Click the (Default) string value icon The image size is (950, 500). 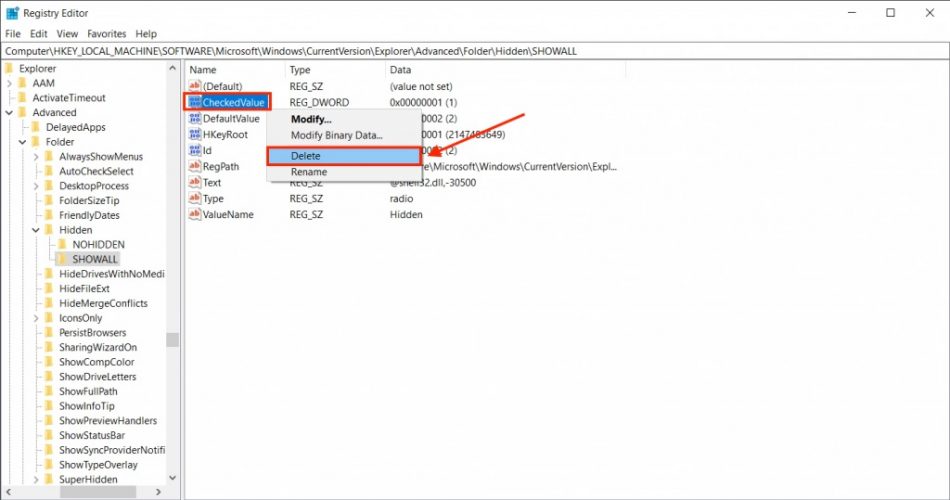click(194, 86)
